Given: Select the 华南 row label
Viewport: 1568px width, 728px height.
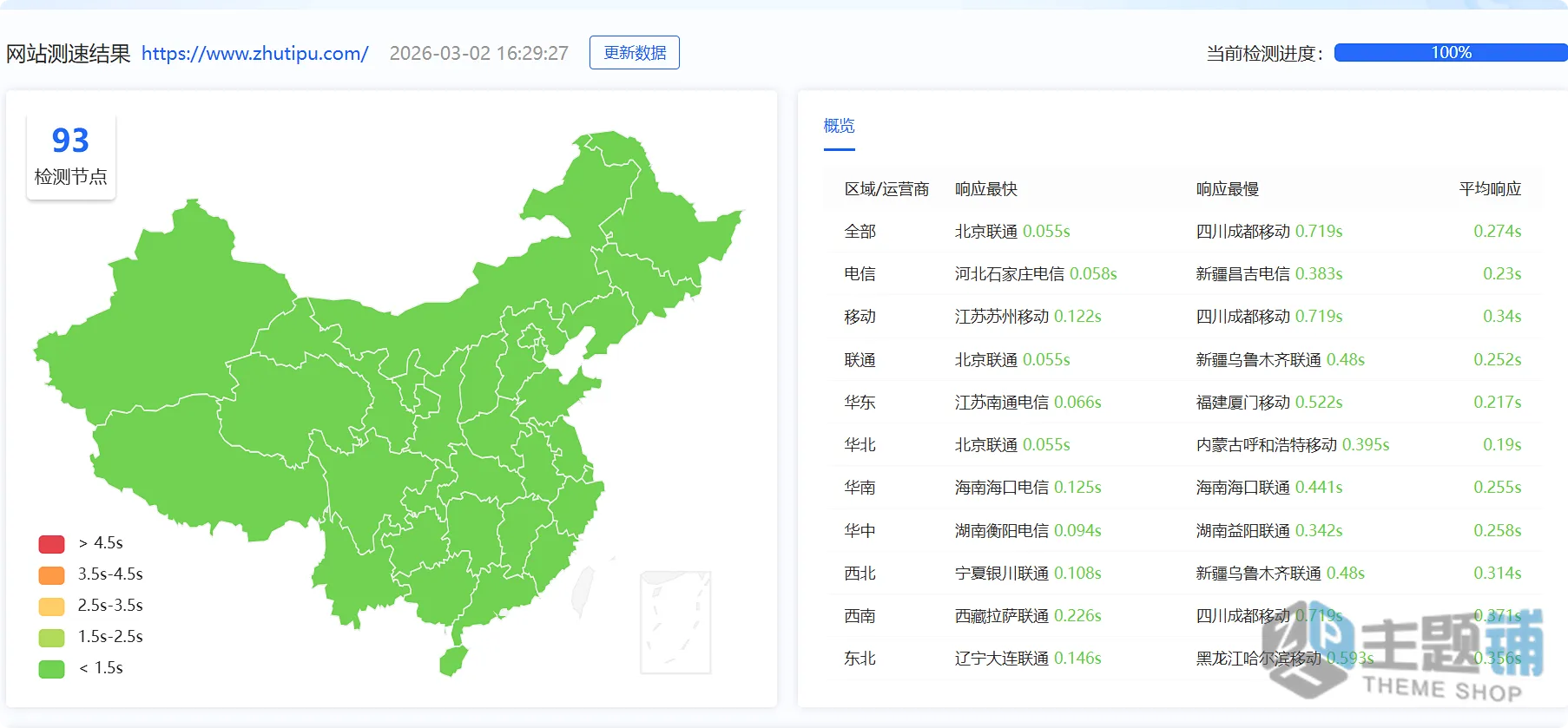Looking at the screenshot, I should click(860, 487).
